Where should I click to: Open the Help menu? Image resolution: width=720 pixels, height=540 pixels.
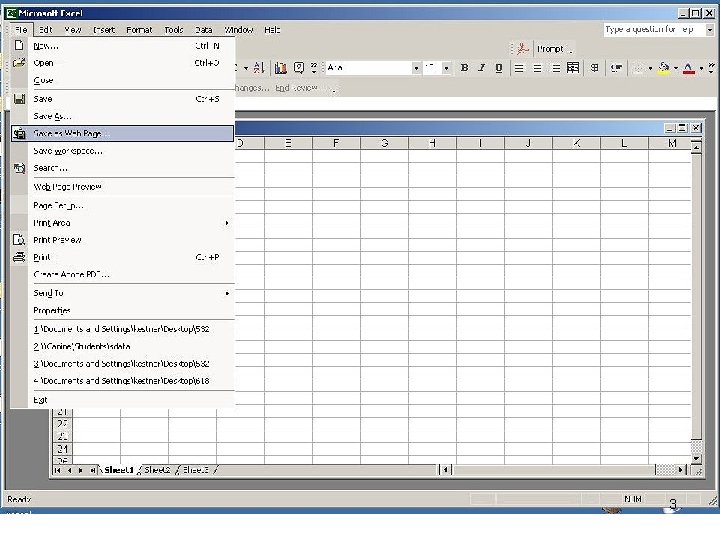pyautogui.click(x=272, y=30)
